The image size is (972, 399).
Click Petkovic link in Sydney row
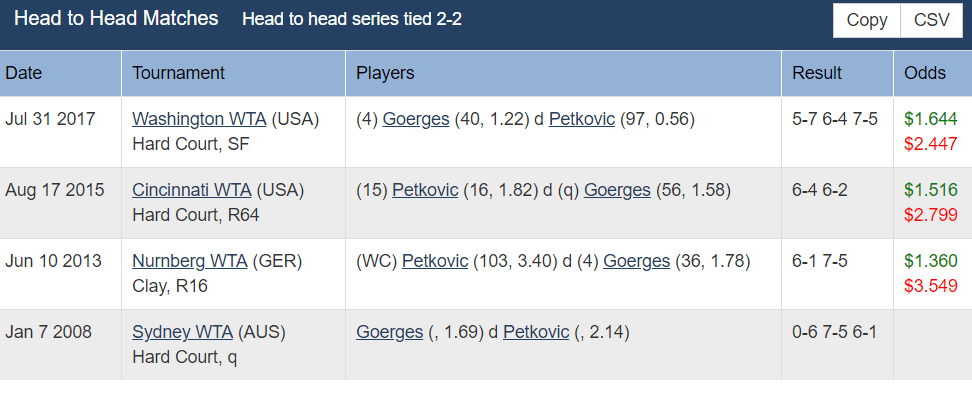click(x=536, y=333)
